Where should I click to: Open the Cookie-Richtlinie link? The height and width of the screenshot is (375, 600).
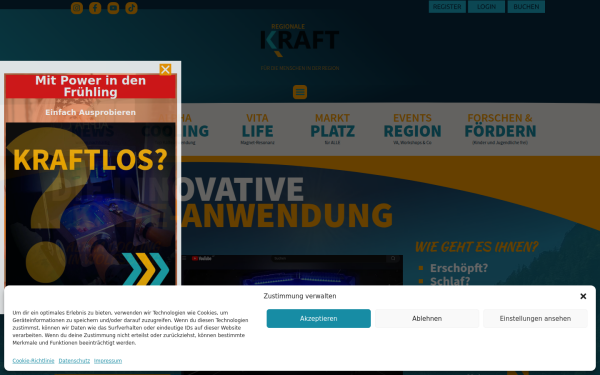(33, 360)
